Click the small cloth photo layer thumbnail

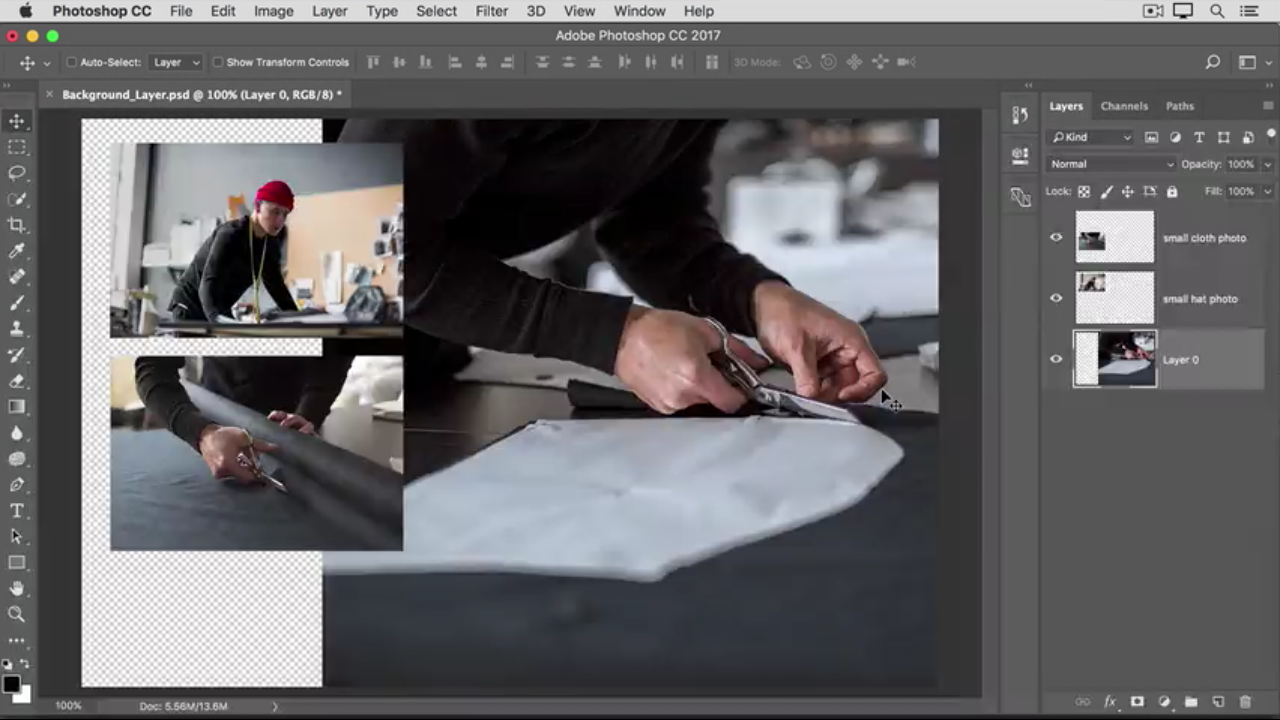1114,238
